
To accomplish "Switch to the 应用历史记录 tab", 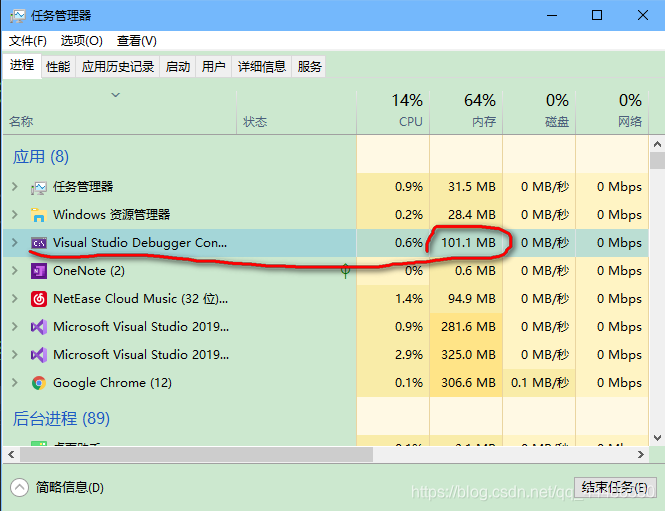I will 117,67.
